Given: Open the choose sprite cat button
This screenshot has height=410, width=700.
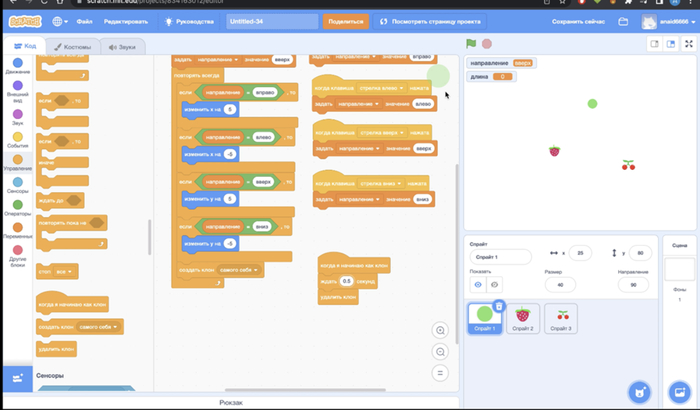Looking at the screenshot, I should pyautogui.click(x=638, y=391).
